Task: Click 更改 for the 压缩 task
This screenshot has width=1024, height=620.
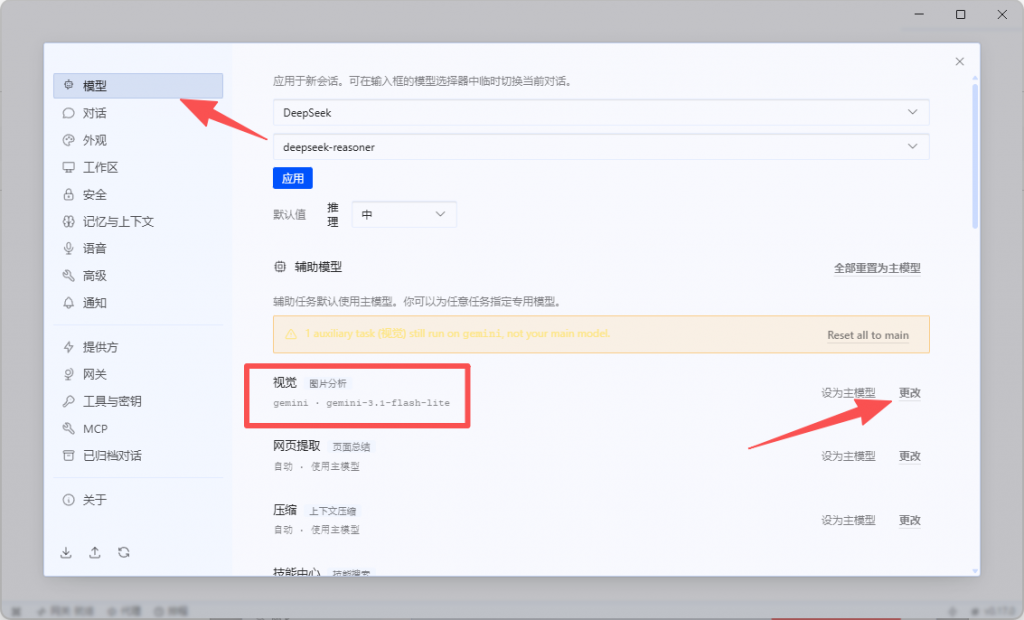Action: [910, 520]
